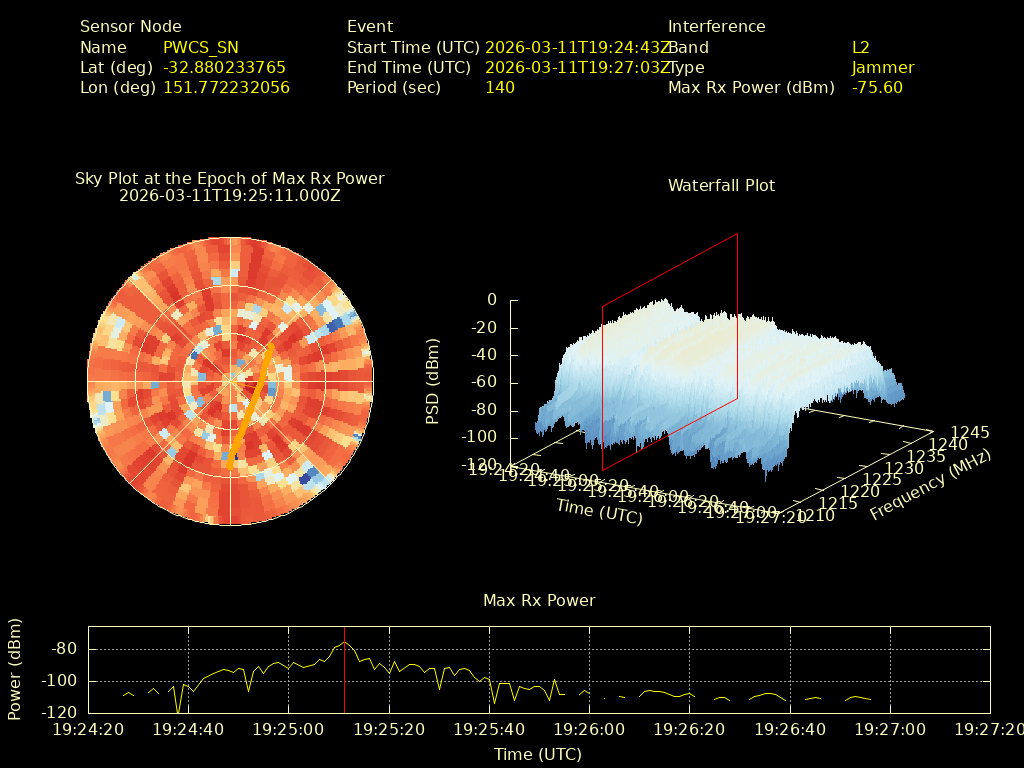Screen dimensions: 1024x768
Task: Click the 19:26:00 tick label on bottom time axis
Action: pyautogui.click(x=590, y=730)
